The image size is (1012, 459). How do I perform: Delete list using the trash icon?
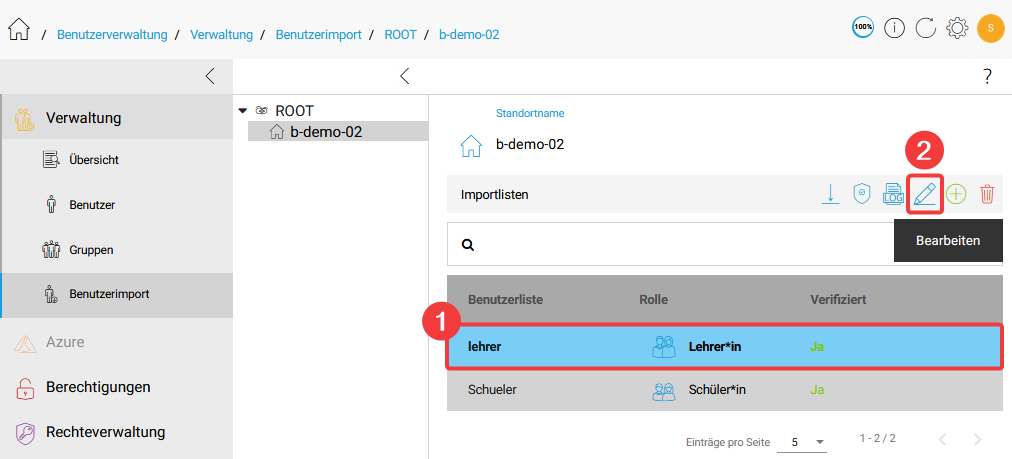(987, 195)
